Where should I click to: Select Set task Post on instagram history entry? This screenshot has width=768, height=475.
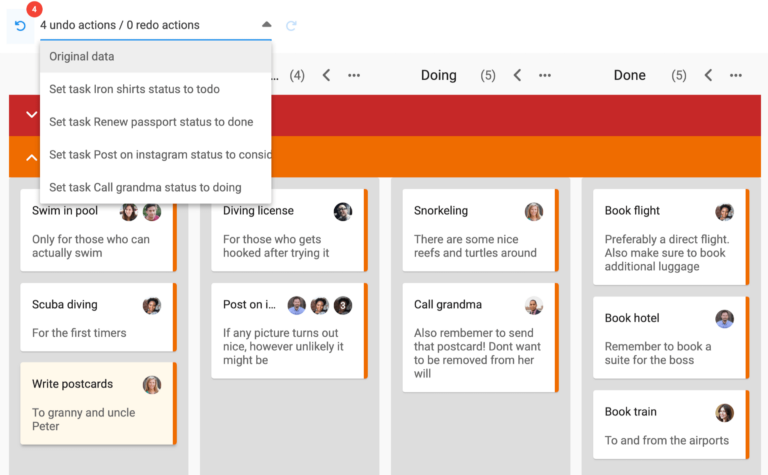(155, 155)
